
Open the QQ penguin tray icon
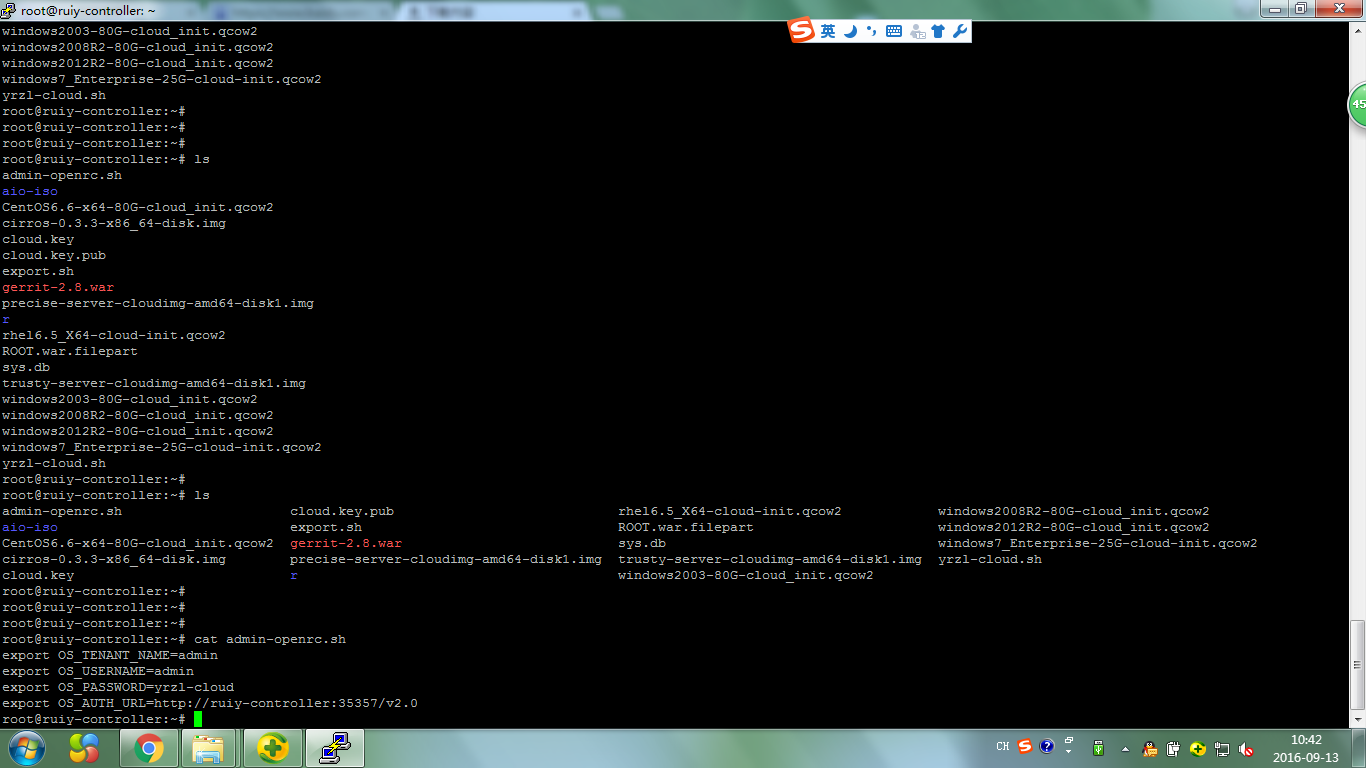[x=1150, y=748]
